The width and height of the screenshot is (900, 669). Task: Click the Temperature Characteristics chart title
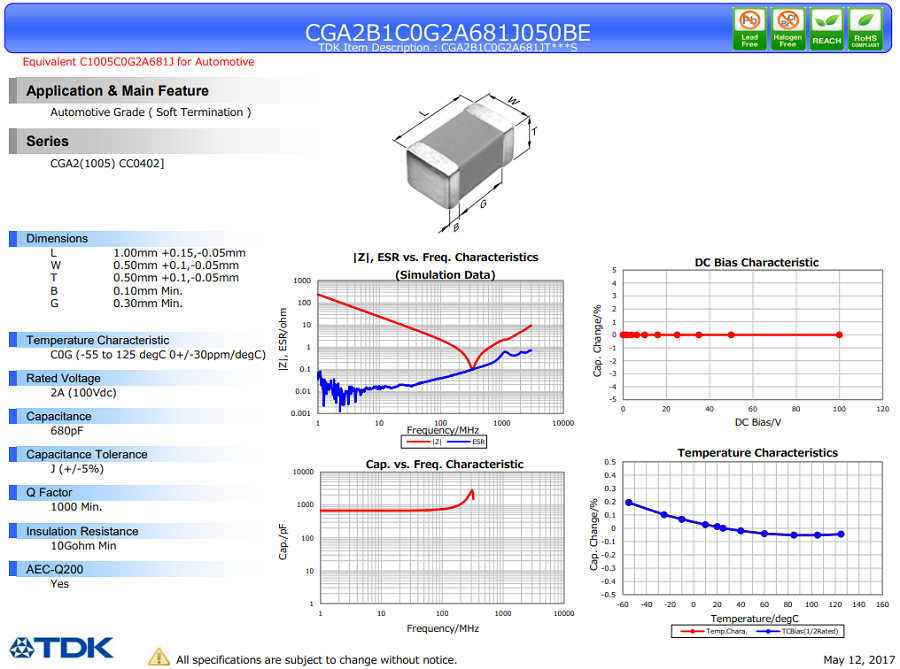tap(758, 453)
